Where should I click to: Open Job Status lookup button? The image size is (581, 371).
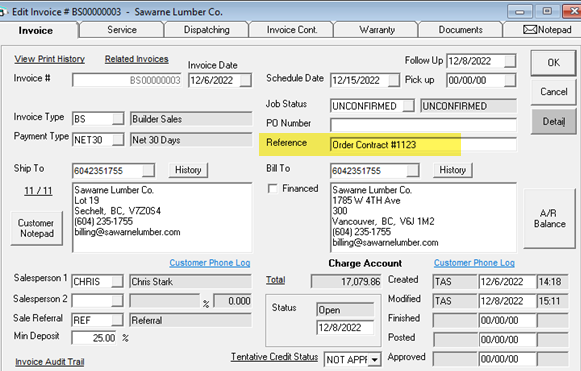click(x=408, y=106)
